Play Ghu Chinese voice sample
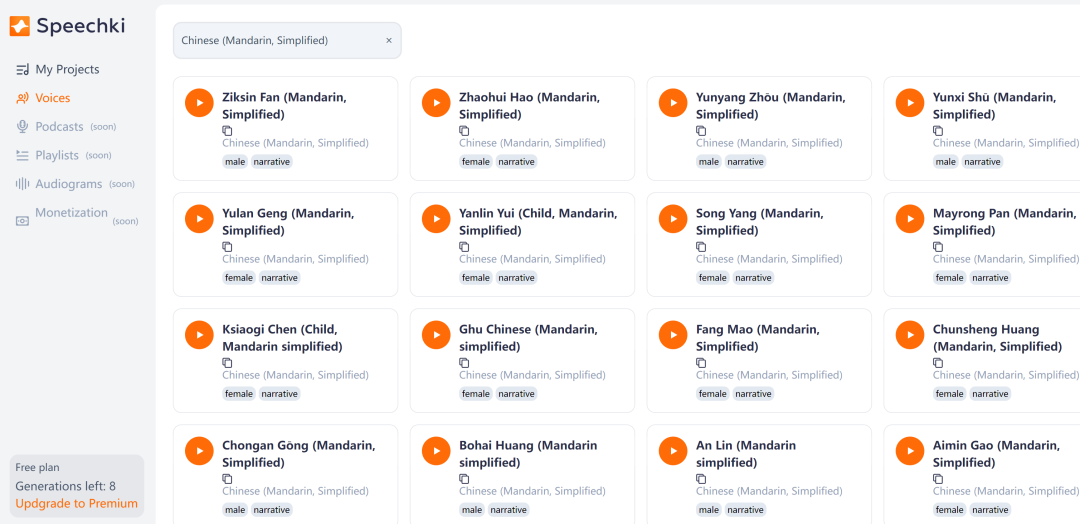 436,334
